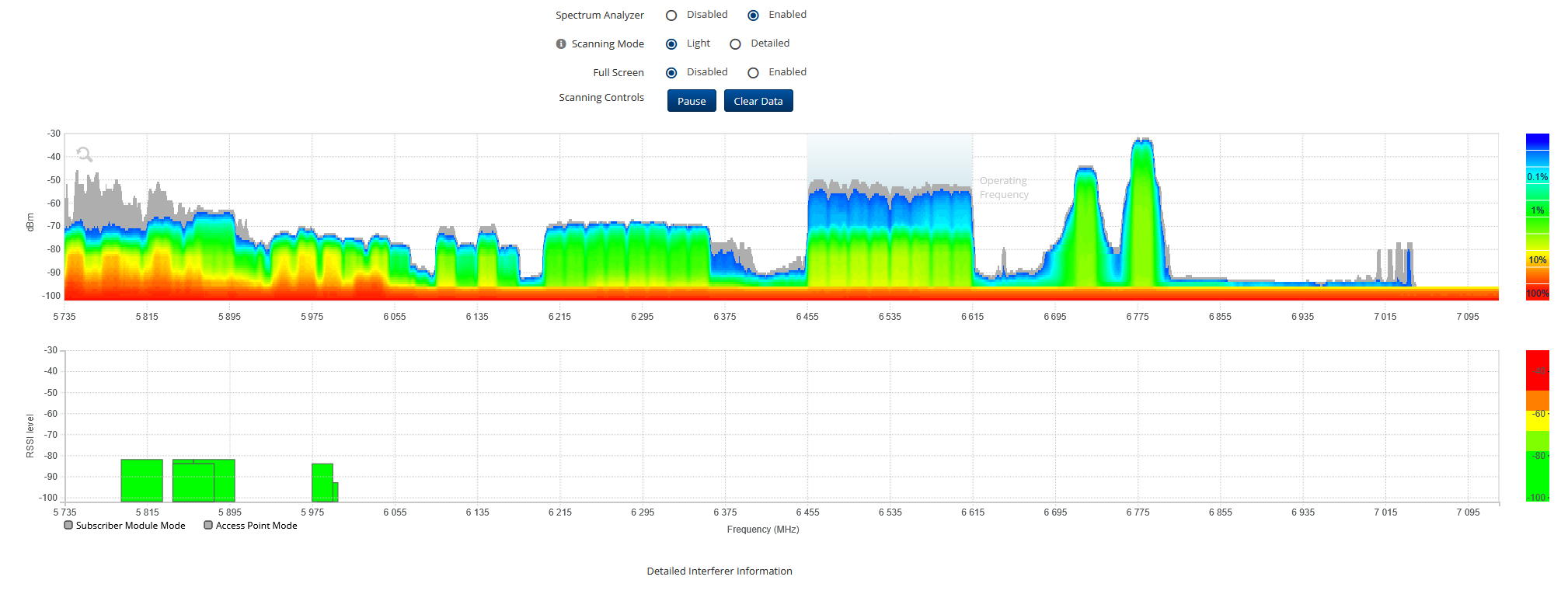The height and width of the screenshot is (594, 1568).
Task: Select Enabled for Spectrum Analyzer
Action: [753, 16]
